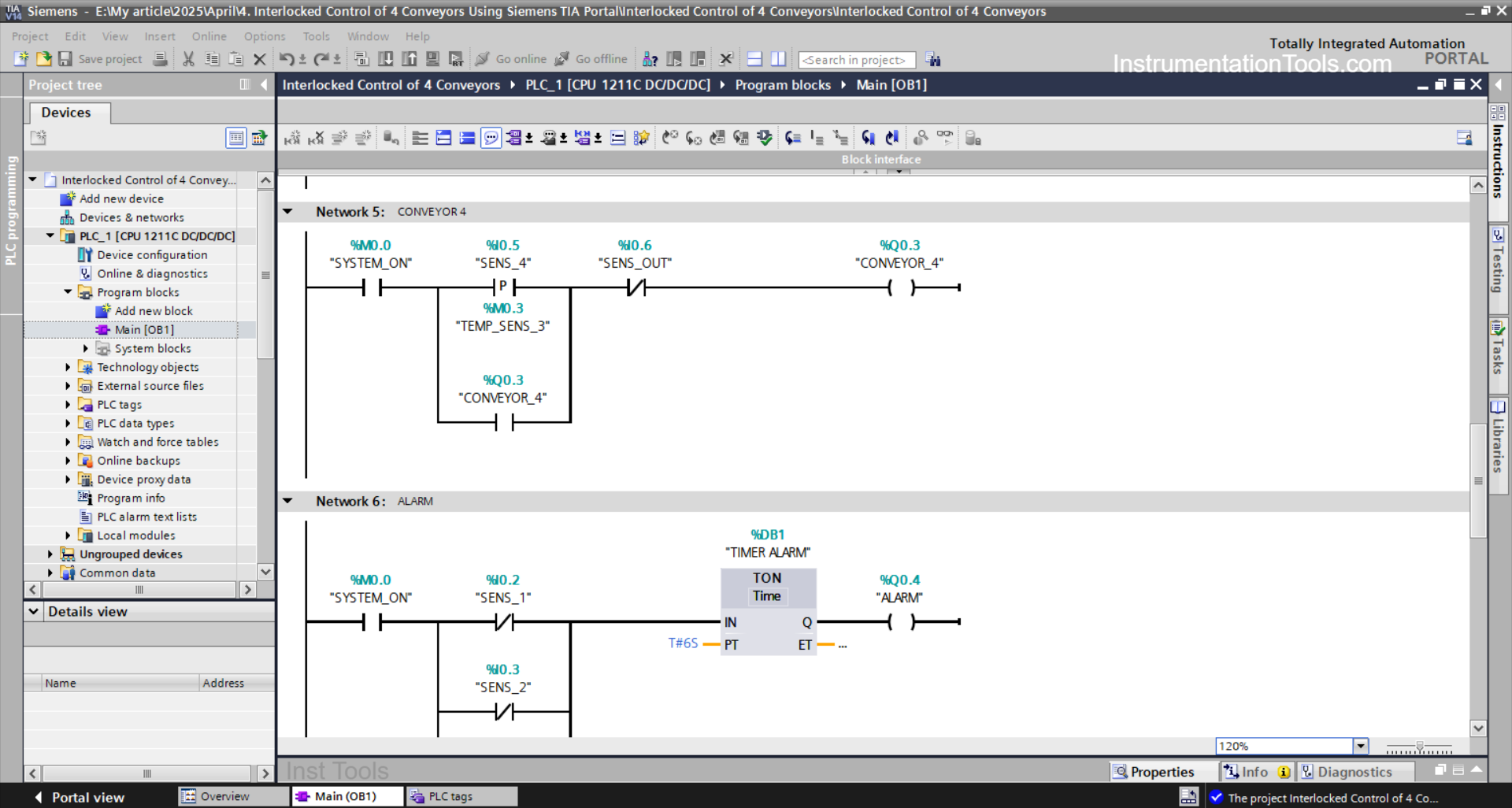Switch to the PLC tags tab
Image resolution: width=1512 pixels, height=808 pixels.
pos(461,796)
